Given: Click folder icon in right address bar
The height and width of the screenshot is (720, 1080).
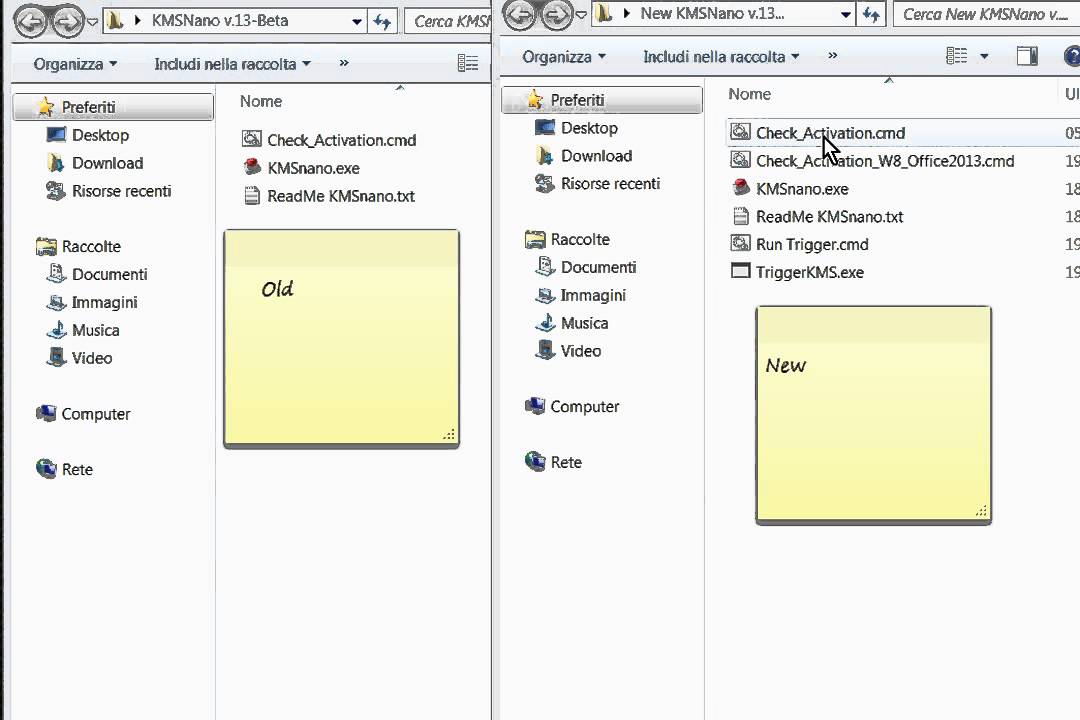Looking at the screenshot, I should [604, 14].
